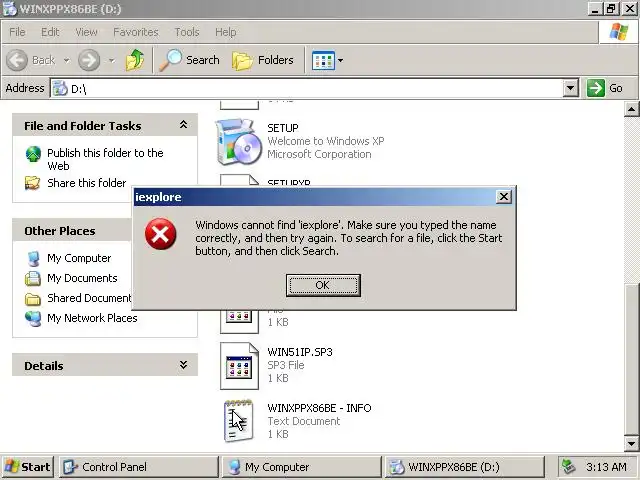Viewport: 640px width, 480px height.
Task: Click the Publish to Web globe icon
Action: (33, 154)
